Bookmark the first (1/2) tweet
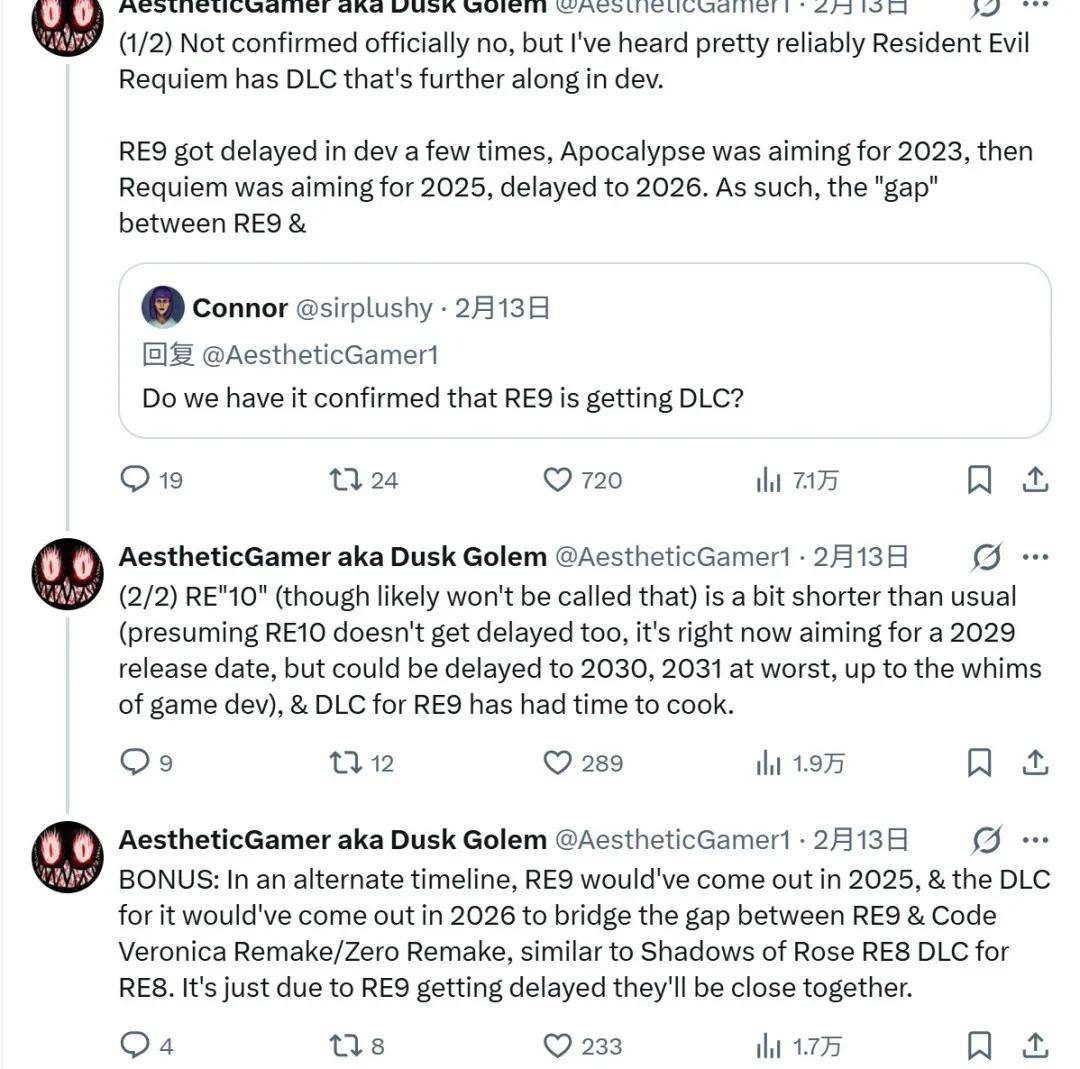The image size is (1080, 1069). coord(979,480)
